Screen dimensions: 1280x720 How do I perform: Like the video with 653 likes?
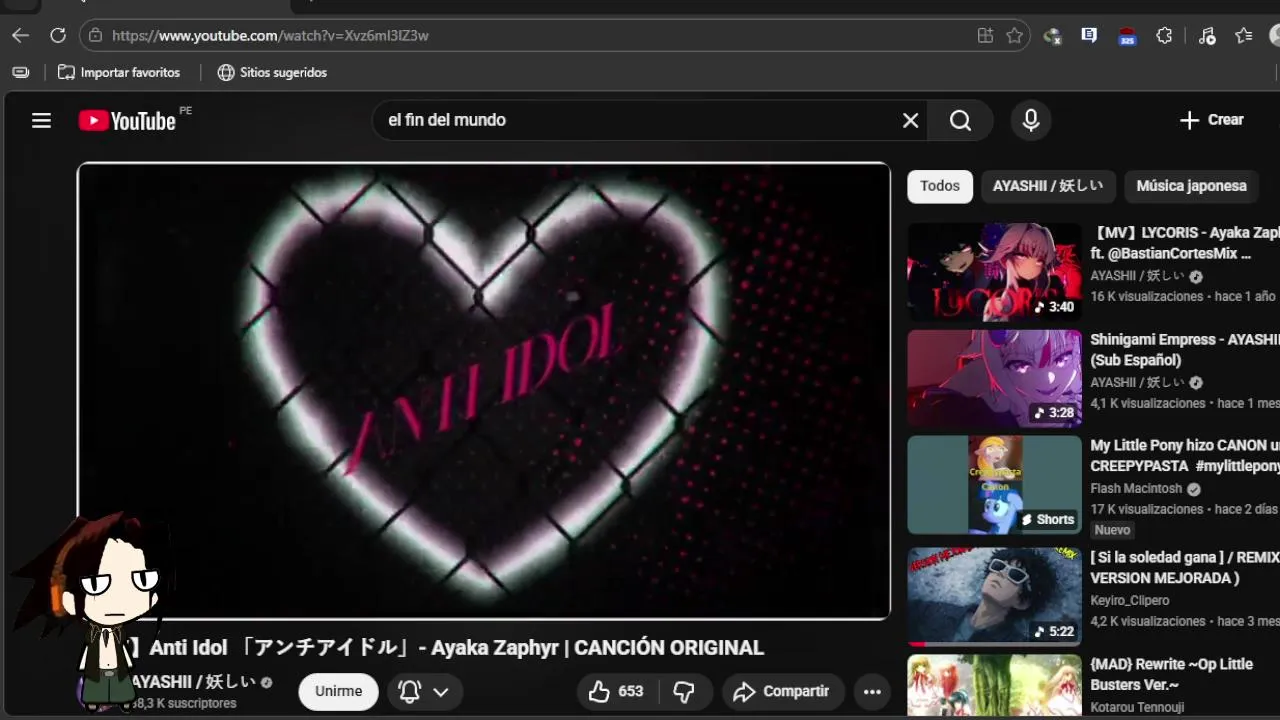617,691
